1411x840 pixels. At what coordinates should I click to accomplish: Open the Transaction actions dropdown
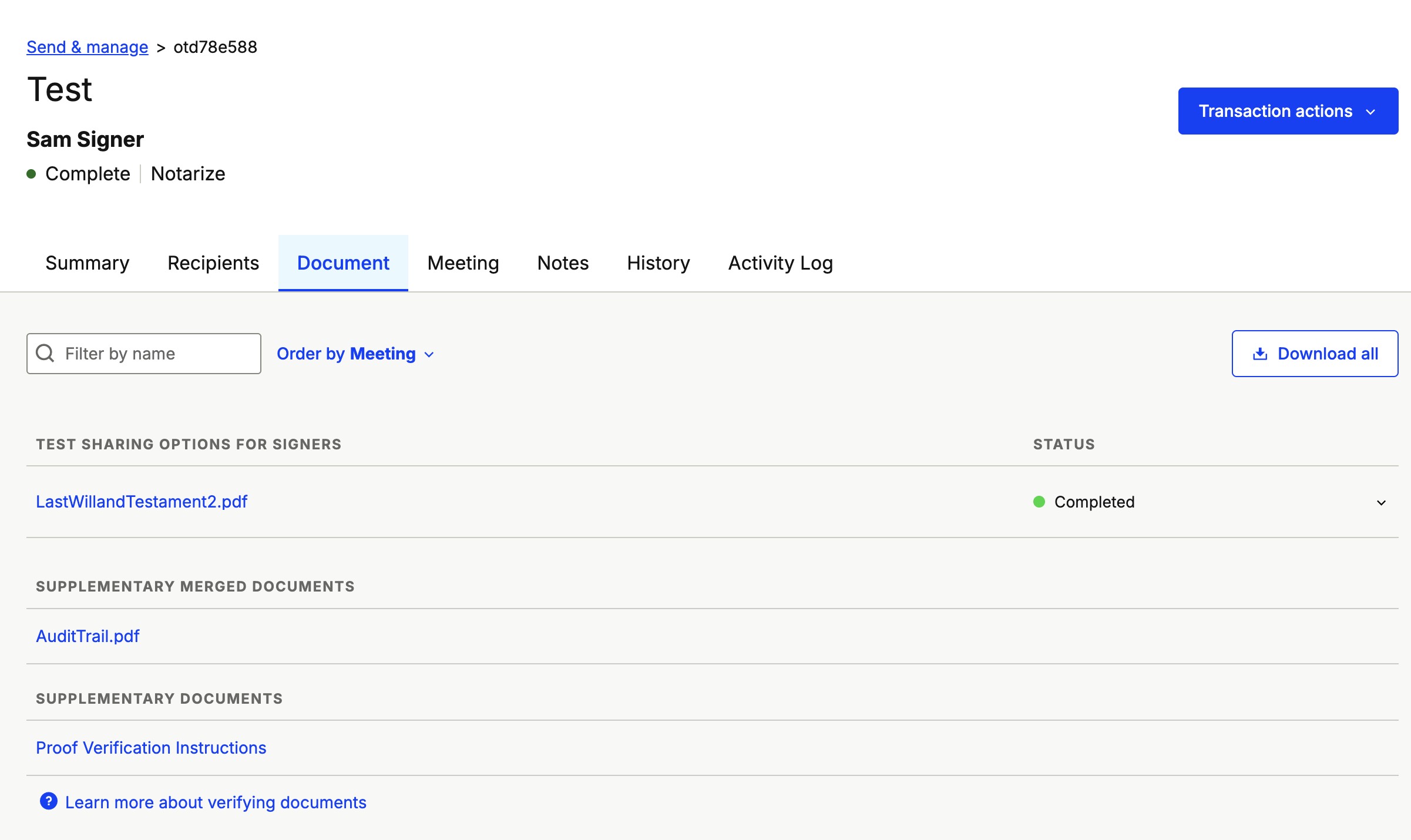[x=1288, y=111]
